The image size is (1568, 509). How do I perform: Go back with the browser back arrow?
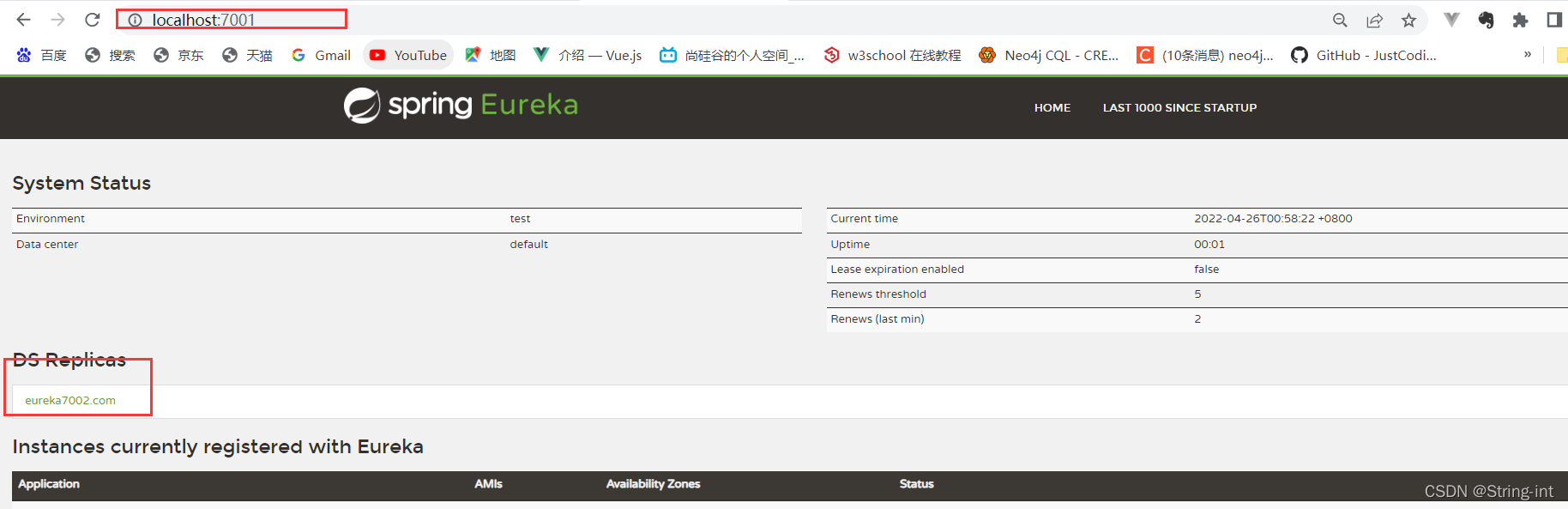(24, 20)
